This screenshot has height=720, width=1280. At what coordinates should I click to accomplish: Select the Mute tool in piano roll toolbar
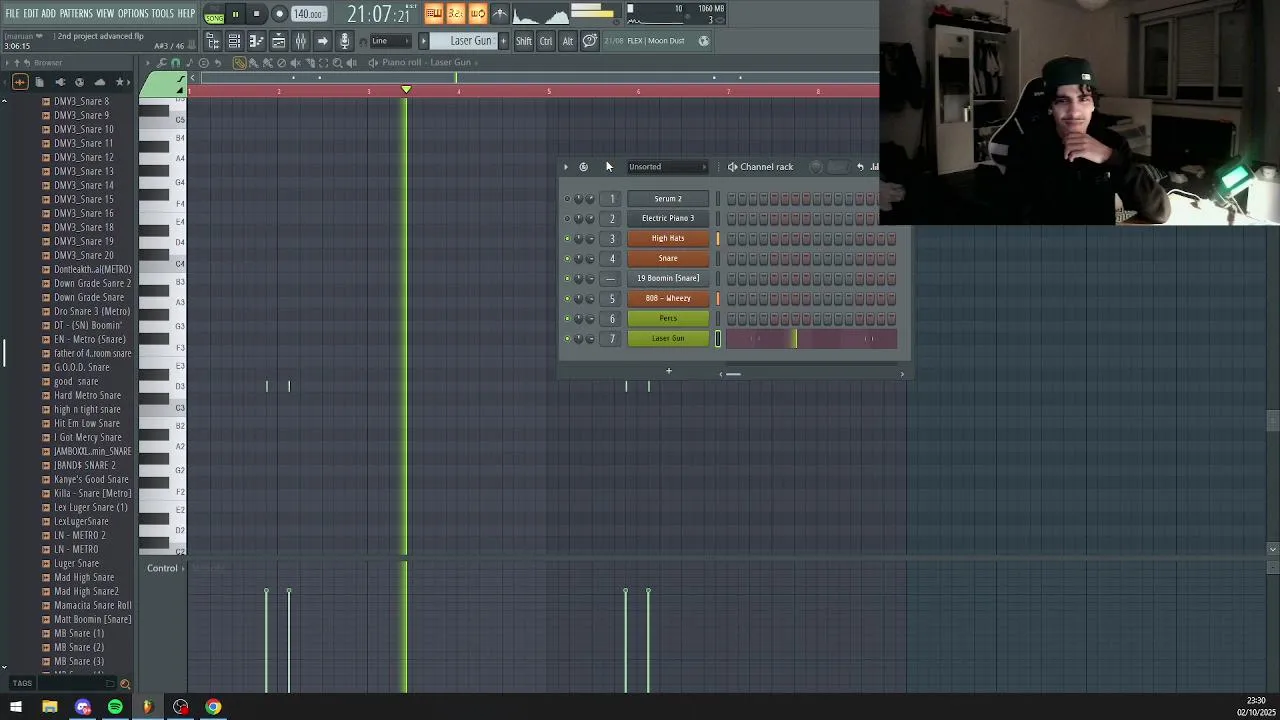(295, 62)
